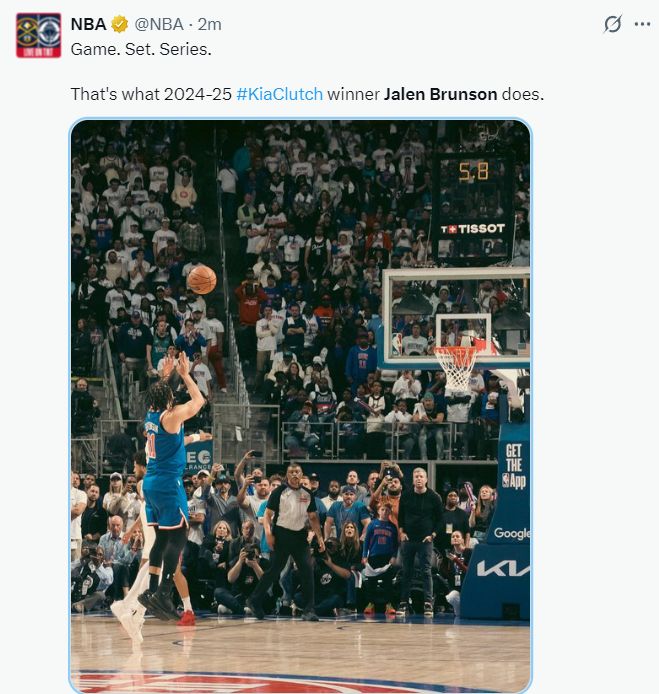Screen dimensions: 659x694
Task: Click the Tissot logo on the shot clock
Action: coord(472,229)
